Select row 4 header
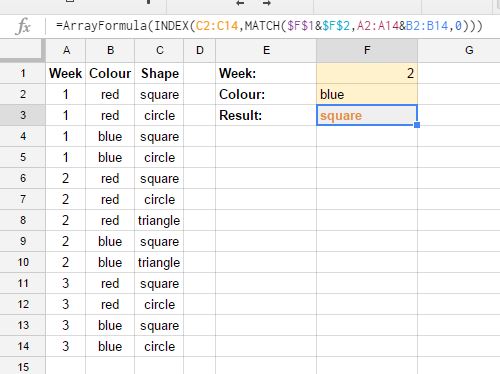This screenshot has width=500, height=374. click(x=23, y=136)
